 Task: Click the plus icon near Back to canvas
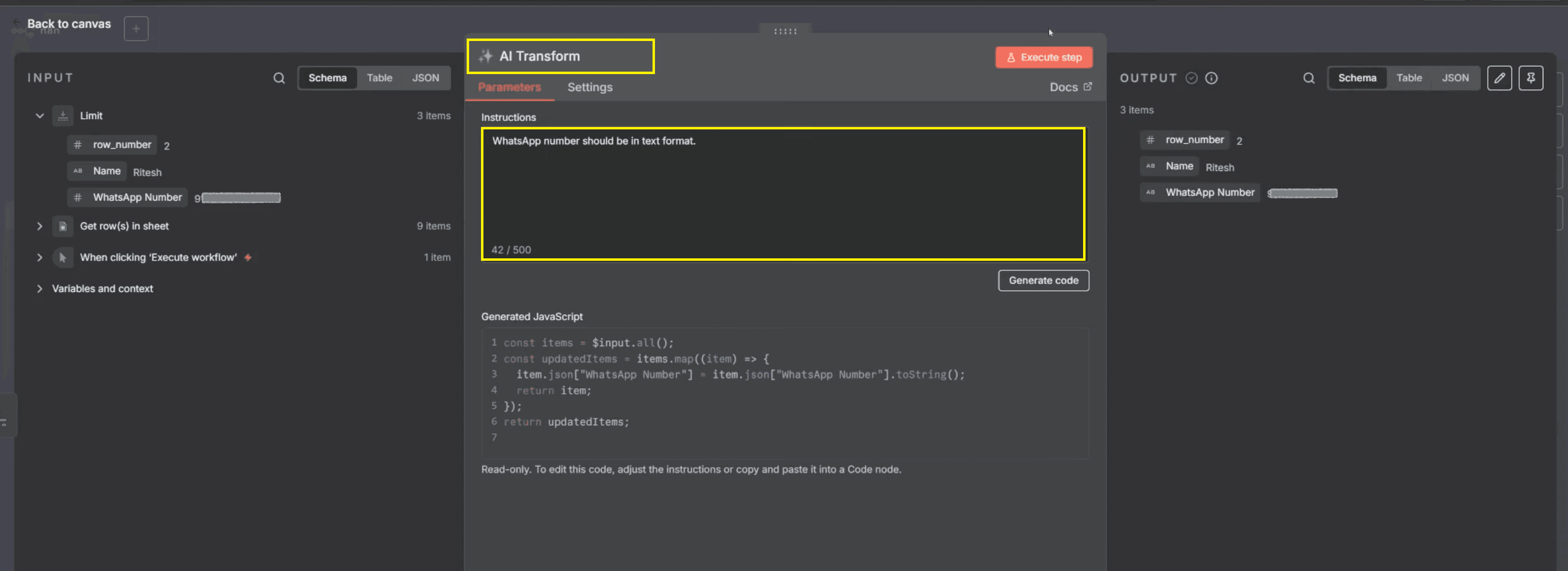[x=136, y=29]
